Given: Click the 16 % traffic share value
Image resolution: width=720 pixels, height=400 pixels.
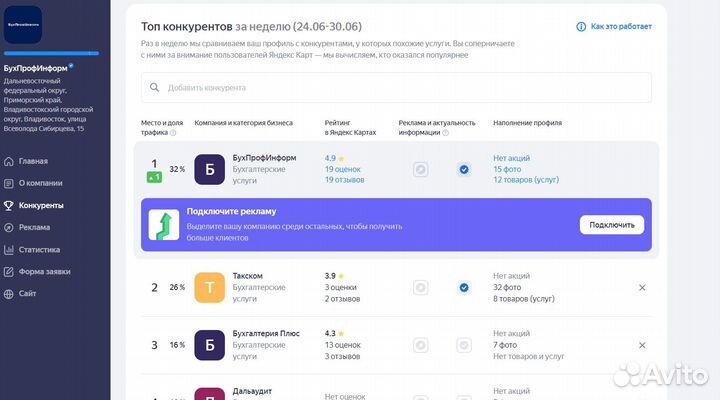Looking at the screenshot, I should click(x=177, y=345).
